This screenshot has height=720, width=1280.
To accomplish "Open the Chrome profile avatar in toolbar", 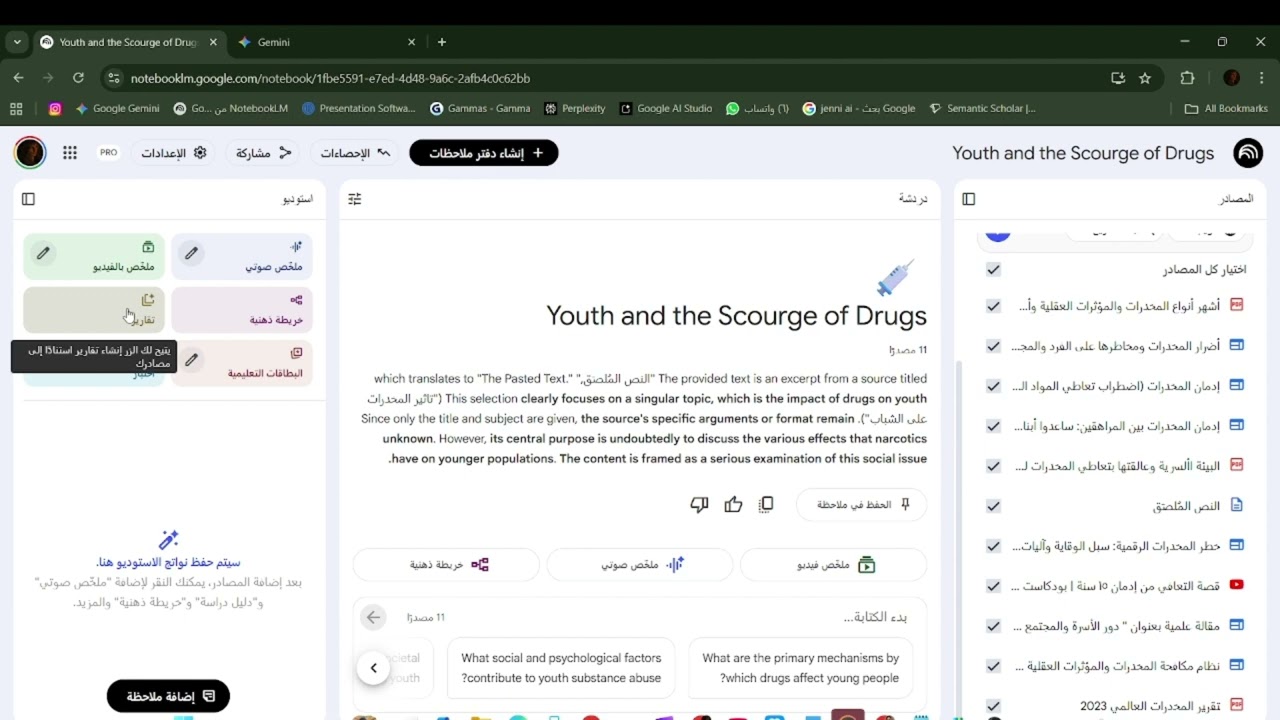I will (1232, 78).
